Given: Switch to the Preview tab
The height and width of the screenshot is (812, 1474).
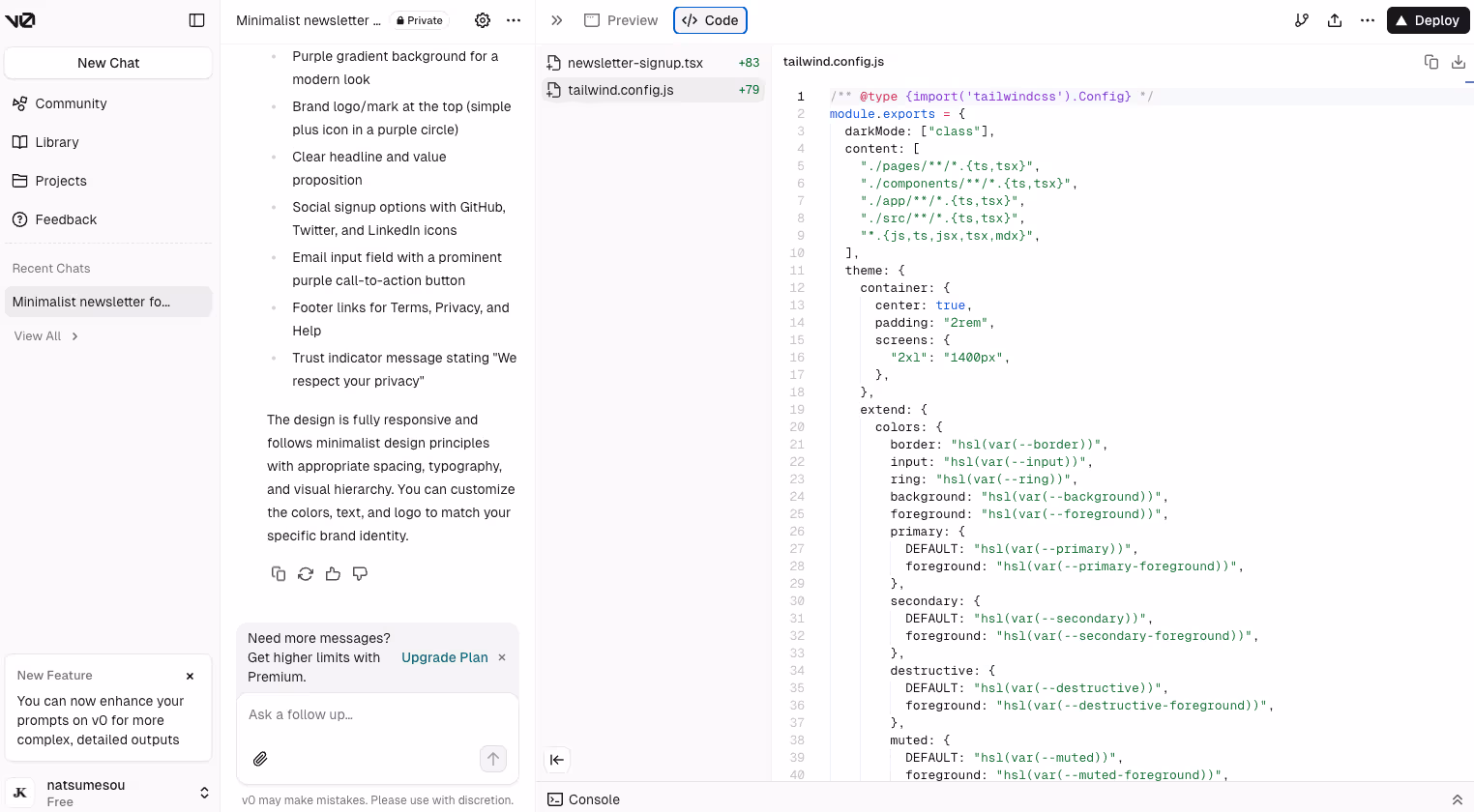Looking at the screenshot, I should click(621, 20).
